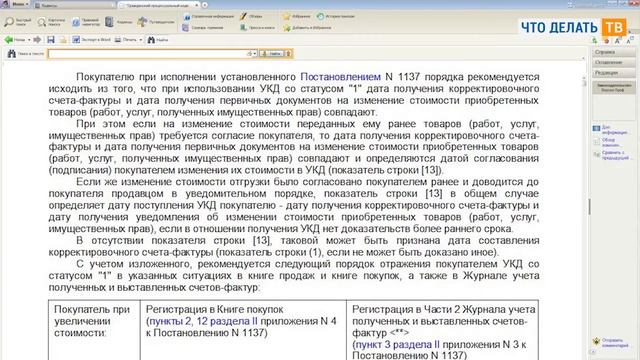Image resolution: width=640 pixels, height=360 pixels.
Task: Click Отправить комментарий at bottom right
Action: point(611,343)
